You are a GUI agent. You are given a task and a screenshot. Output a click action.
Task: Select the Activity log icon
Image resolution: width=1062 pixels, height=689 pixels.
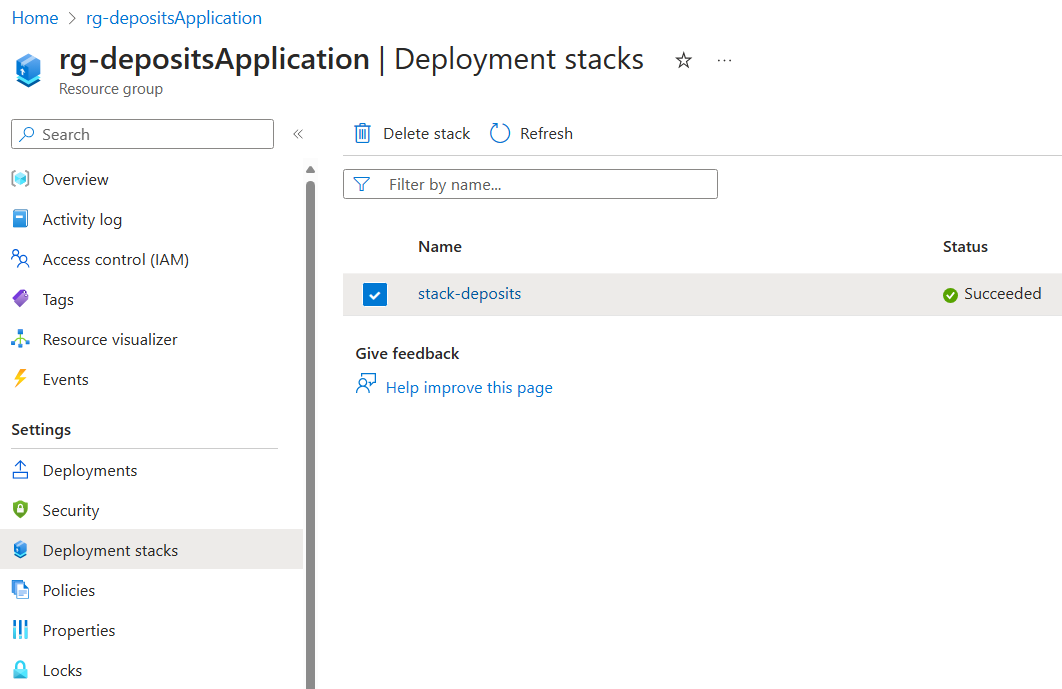[x=22, y=219]
